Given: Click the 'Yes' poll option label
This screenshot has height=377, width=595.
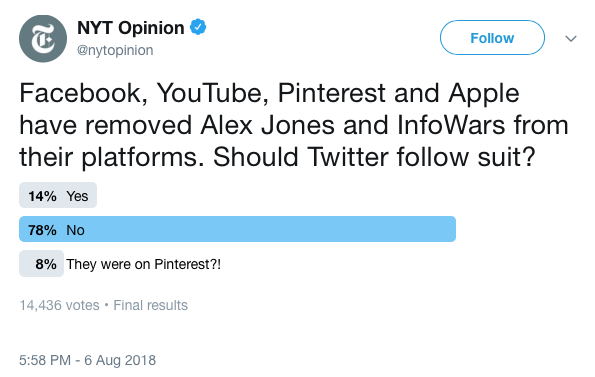Looking at the screenshot, I should click(x=77, y=196).
